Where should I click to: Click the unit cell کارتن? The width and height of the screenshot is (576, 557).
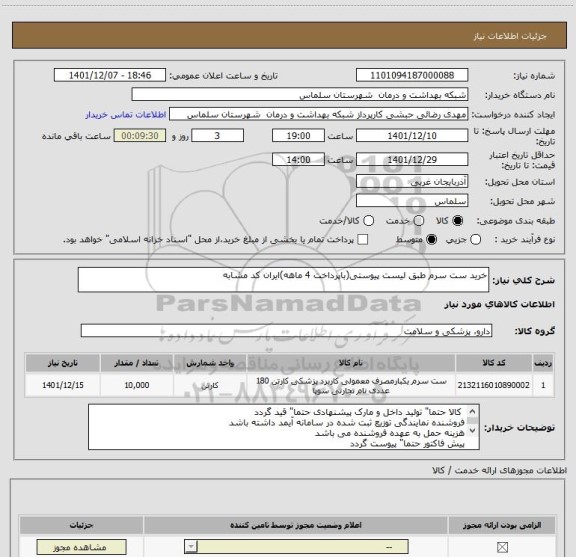pyautogui.click(x=209, y=385)
